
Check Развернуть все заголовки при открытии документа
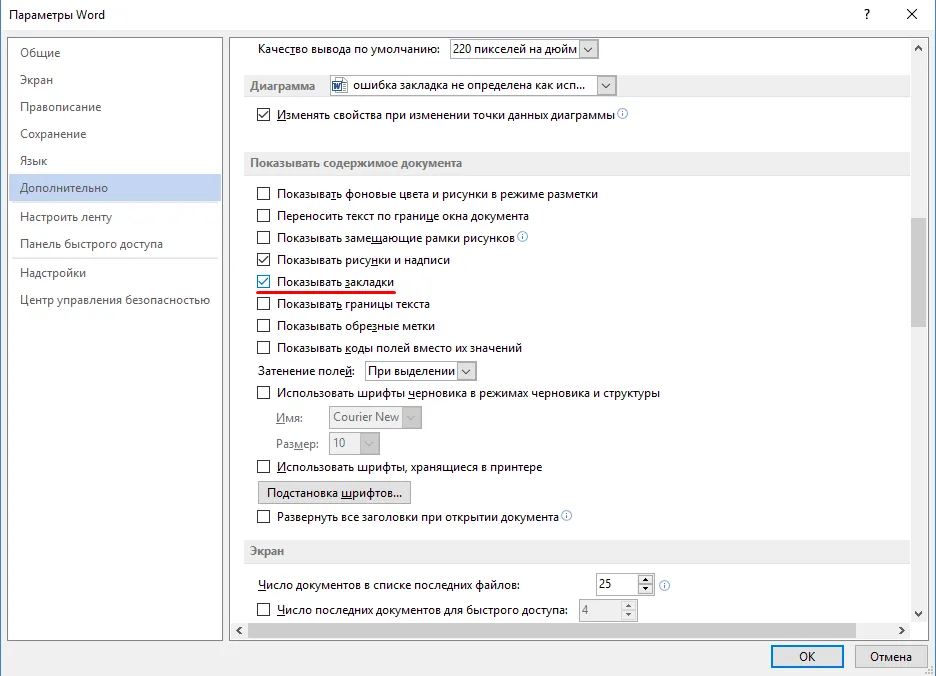coord(263,517)
